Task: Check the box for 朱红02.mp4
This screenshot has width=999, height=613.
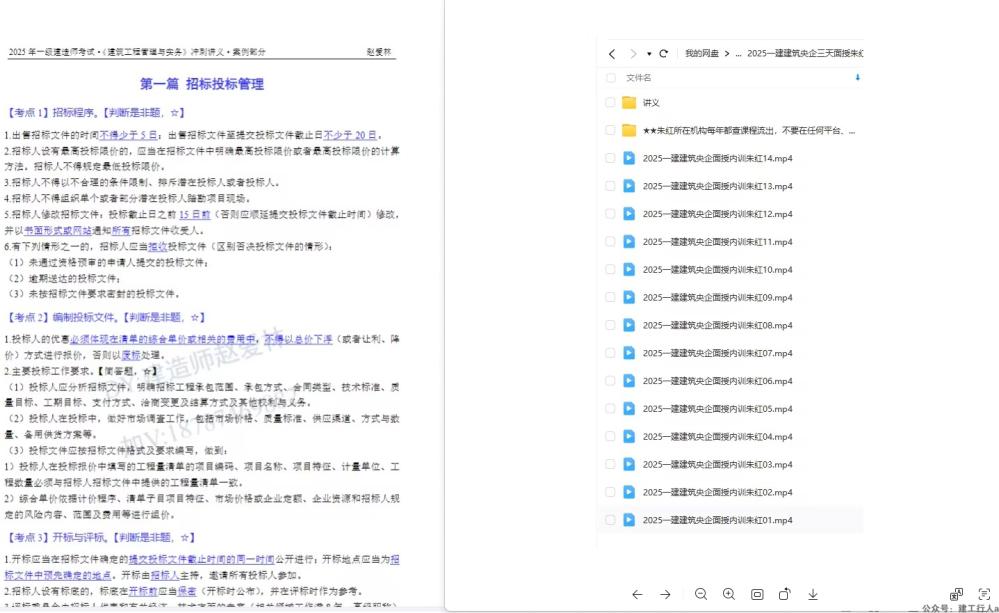Action: pyautogui.click(x=610, y=492)
